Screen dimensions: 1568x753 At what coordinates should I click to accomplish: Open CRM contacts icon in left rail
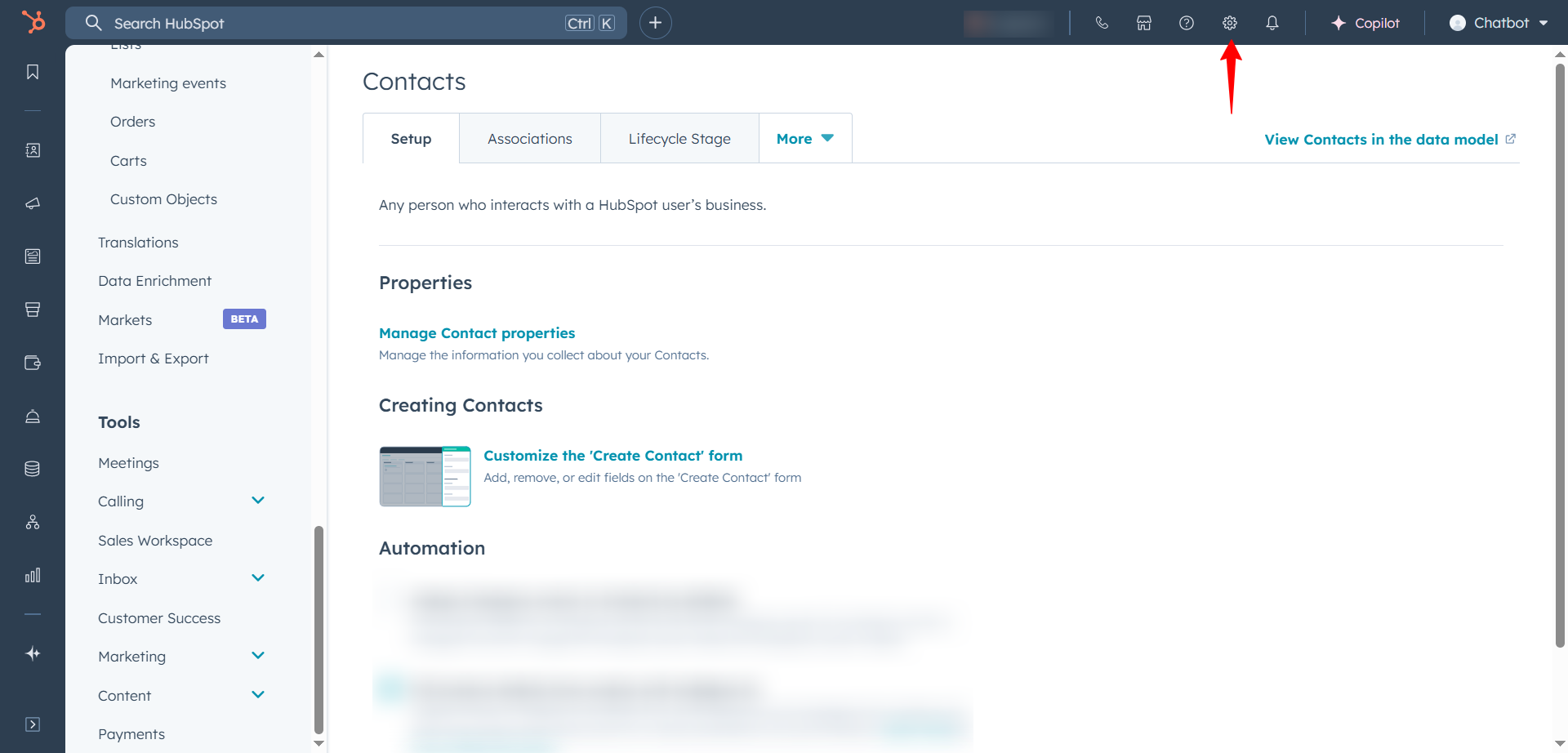pos(33,150)
